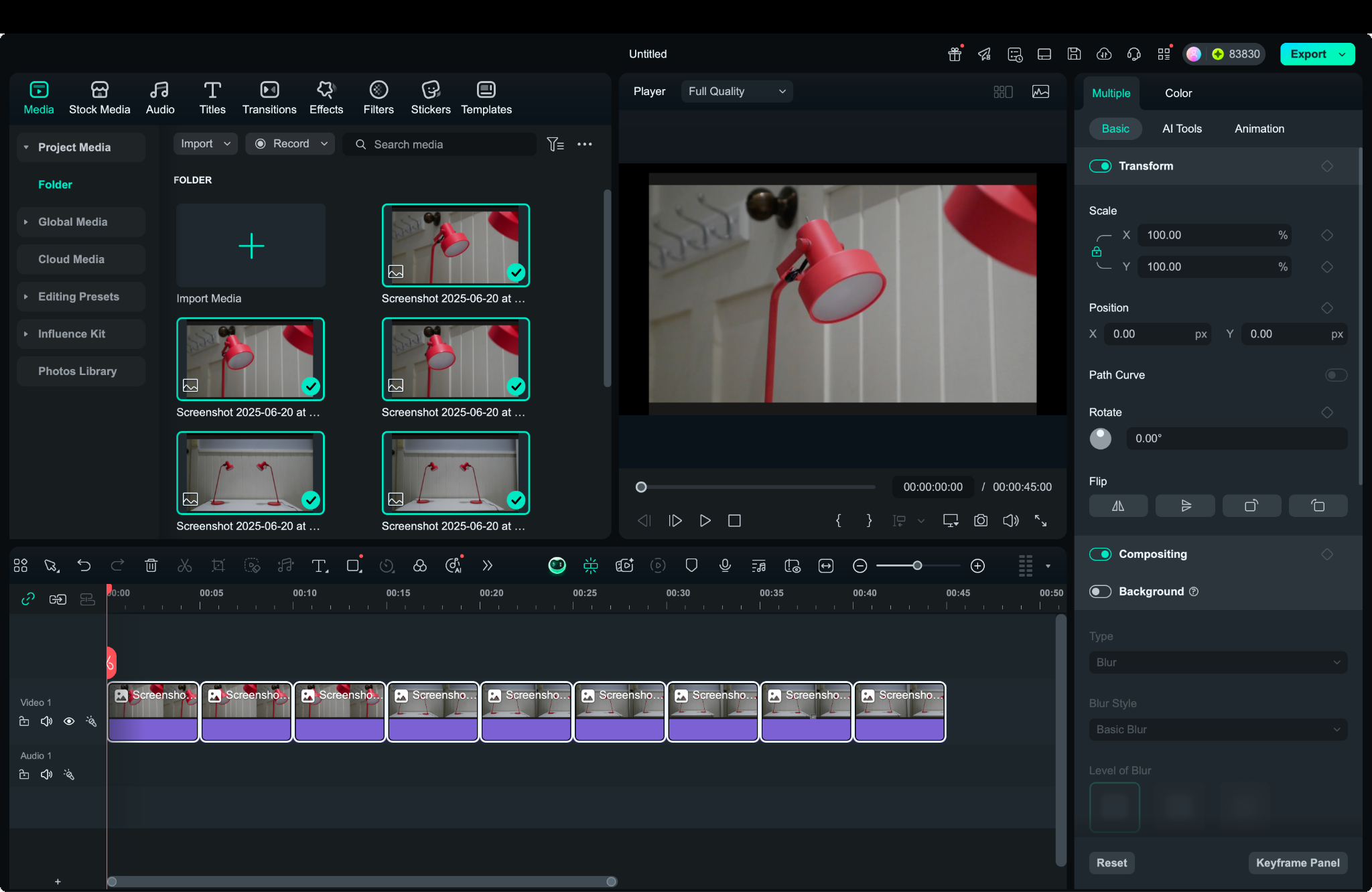Open the Export dropdown arrow

tap(1342, 54)
